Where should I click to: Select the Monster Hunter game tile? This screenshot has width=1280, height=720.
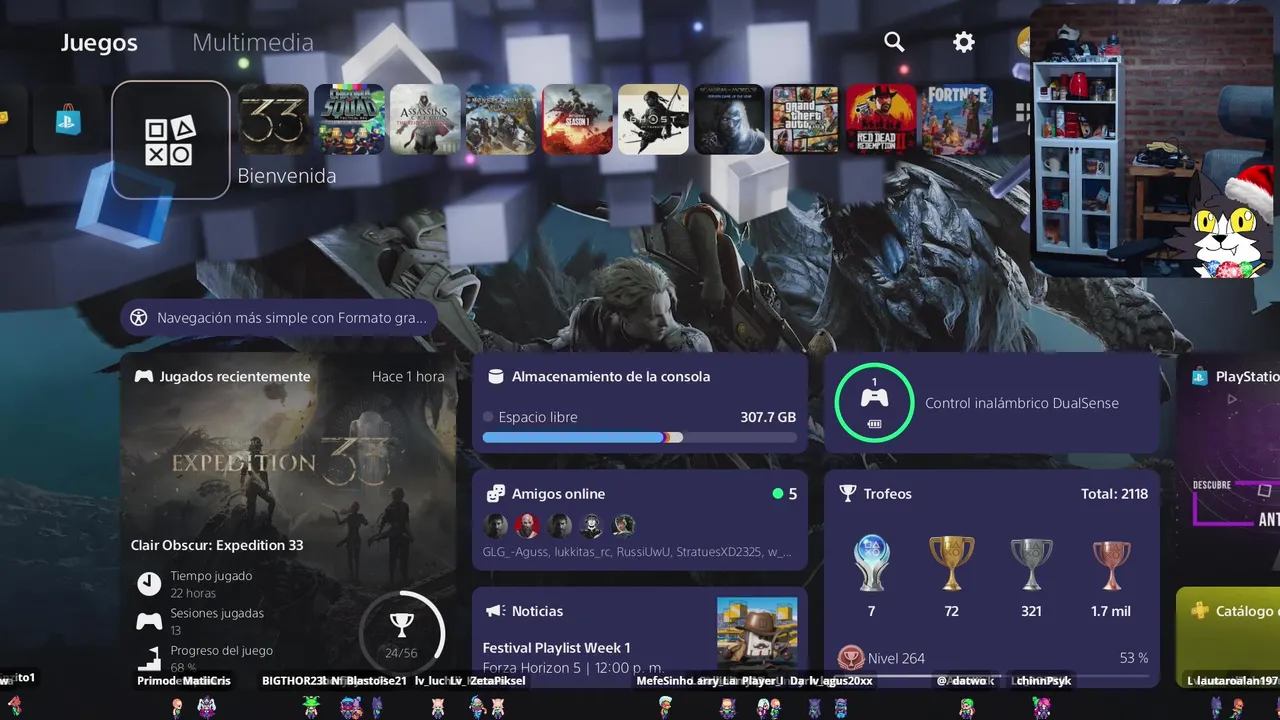click(x=501, y=119)
